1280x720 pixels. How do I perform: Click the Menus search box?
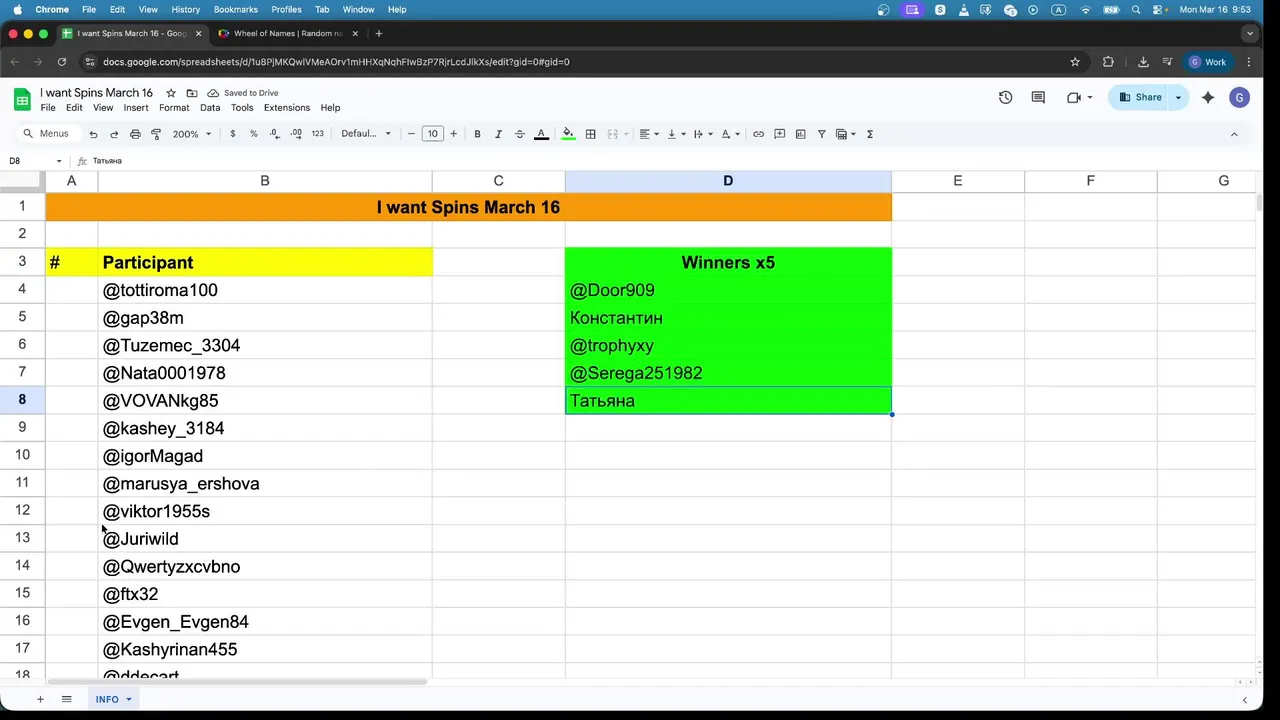47,134
